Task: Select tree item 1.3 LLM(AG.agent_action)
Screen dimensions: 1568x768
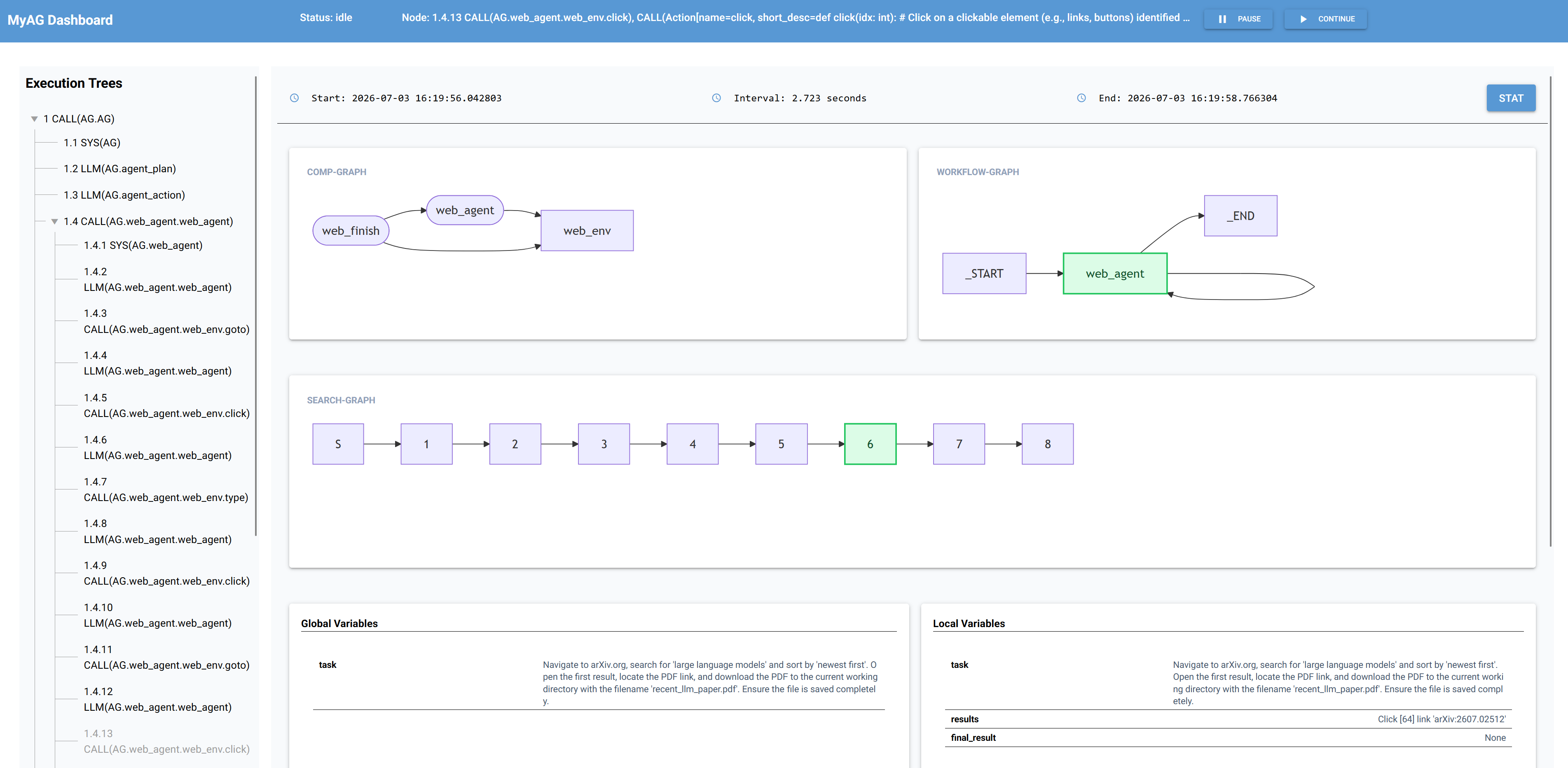Action: (124, 195)
